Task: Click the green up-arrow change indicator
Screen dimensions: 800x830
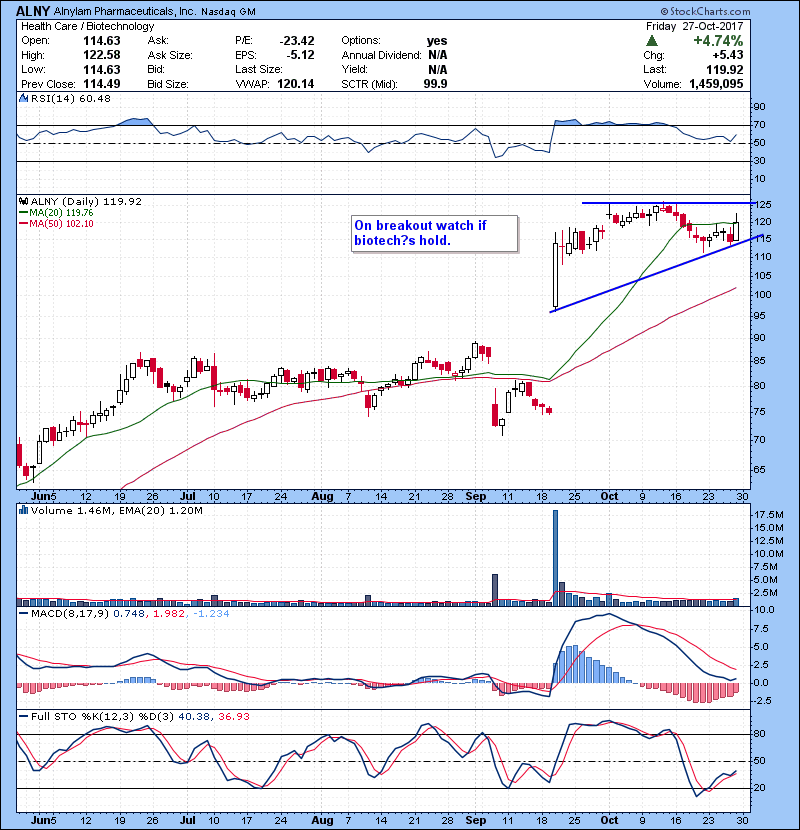Action: (x=652, y=40)
